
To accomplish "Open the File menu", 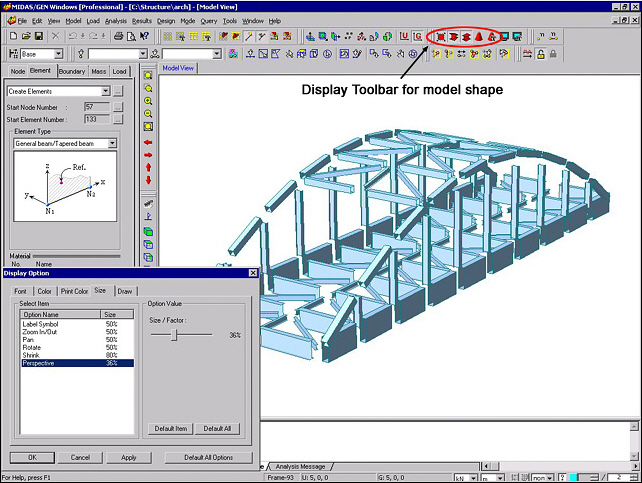I will click(22, 21).
